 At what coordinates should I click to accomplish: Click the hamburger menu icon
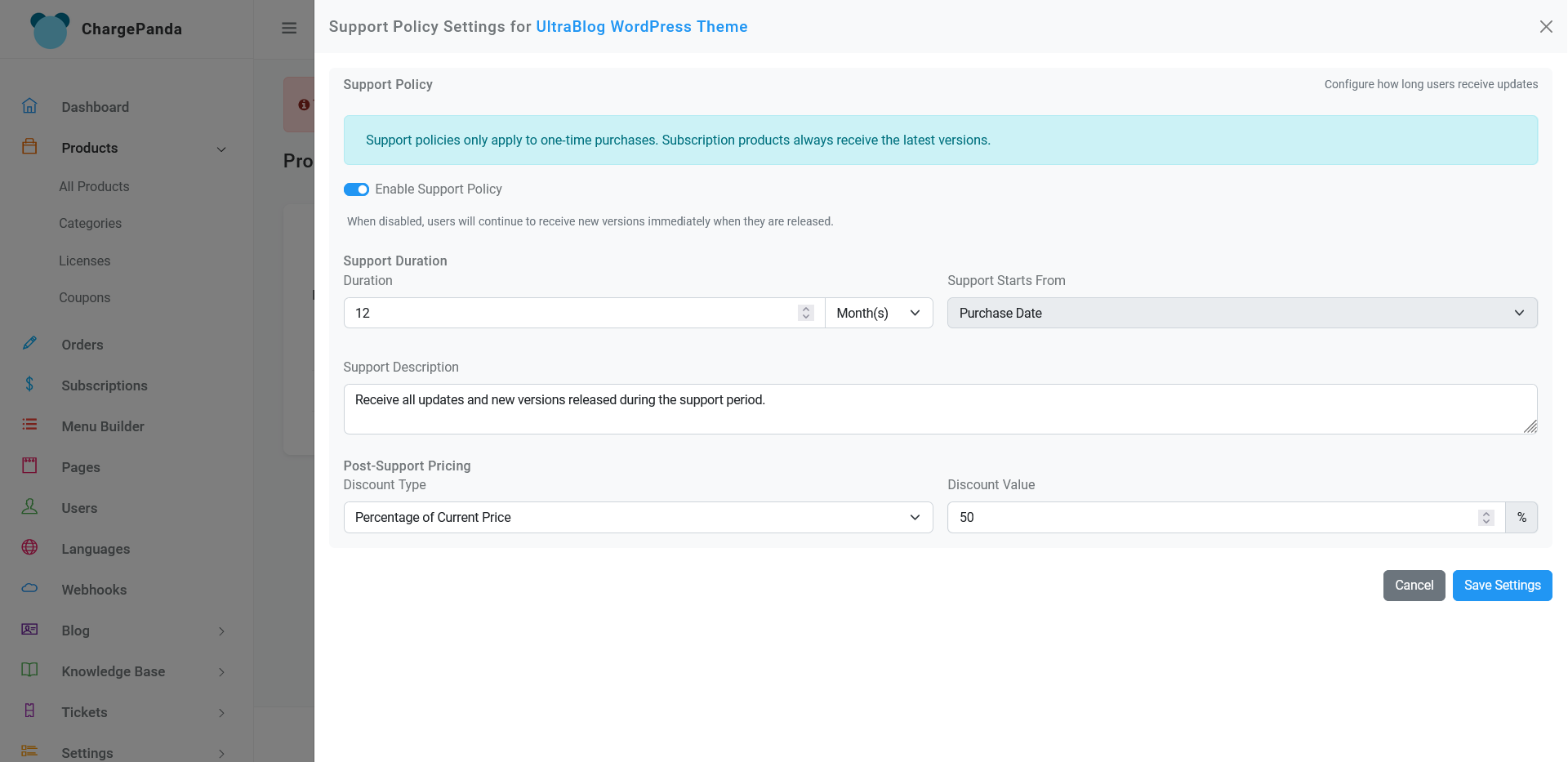pos(289,28)
